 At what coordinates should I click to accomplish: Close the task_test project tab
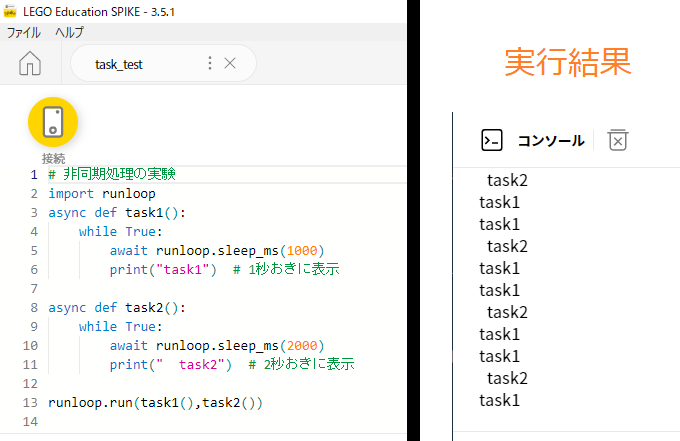(x=230, y=63)
